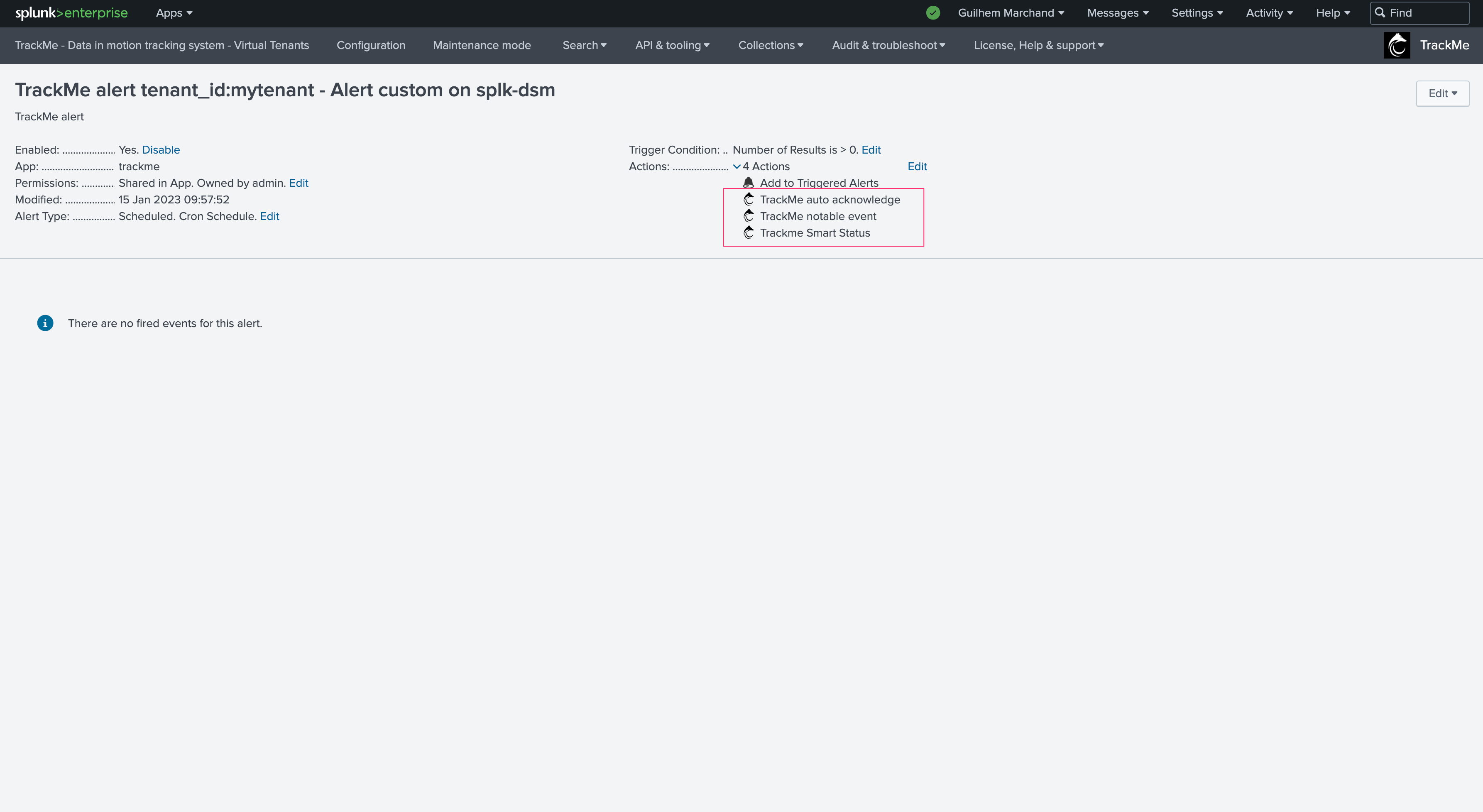Open the Settings menu in the top bar
The width and height of the screenshot is (1483, 812).
1196,12
